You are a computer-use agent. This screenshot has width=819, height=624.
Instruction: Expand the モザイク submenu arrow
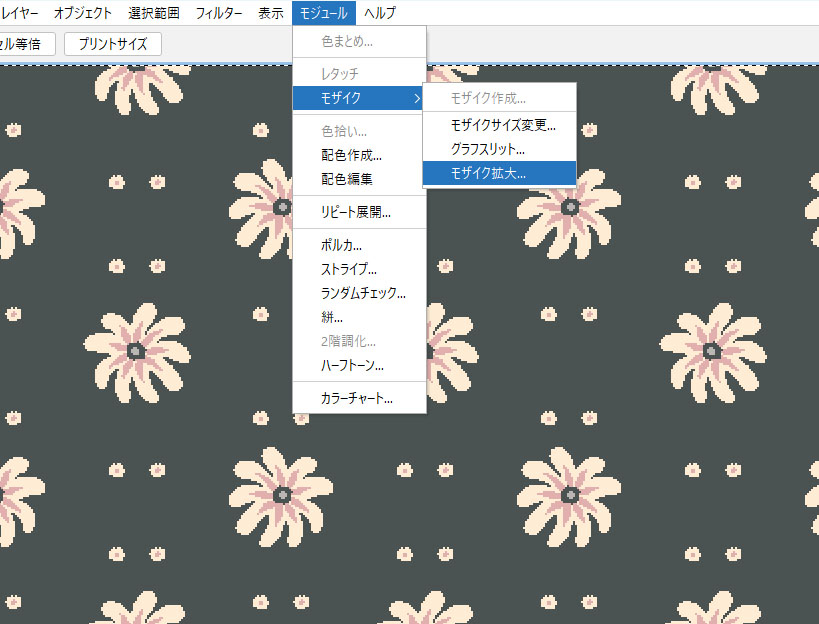tap(416, 98)
